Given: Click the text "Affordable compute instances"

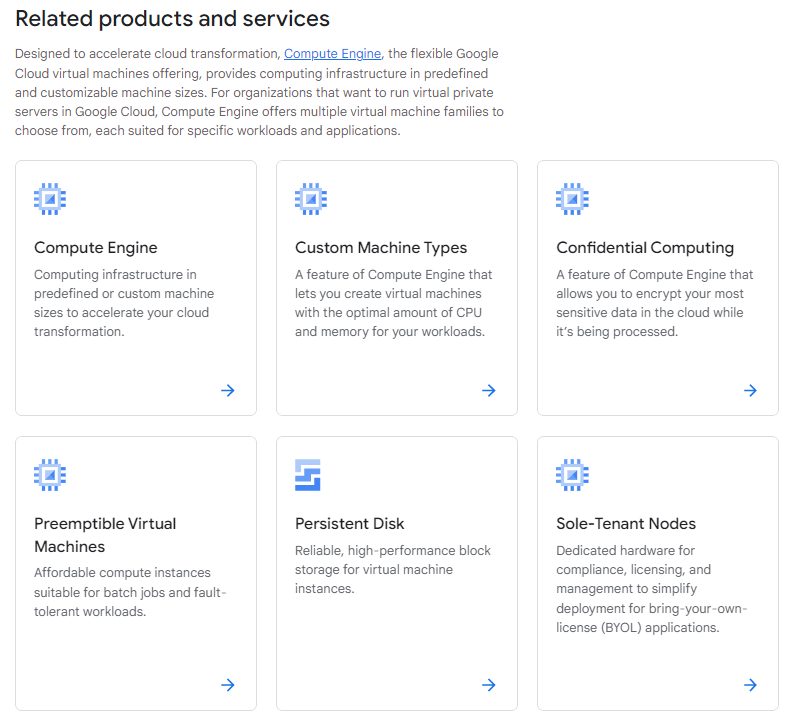Looking at the screenshot, I should coord(122,573).
